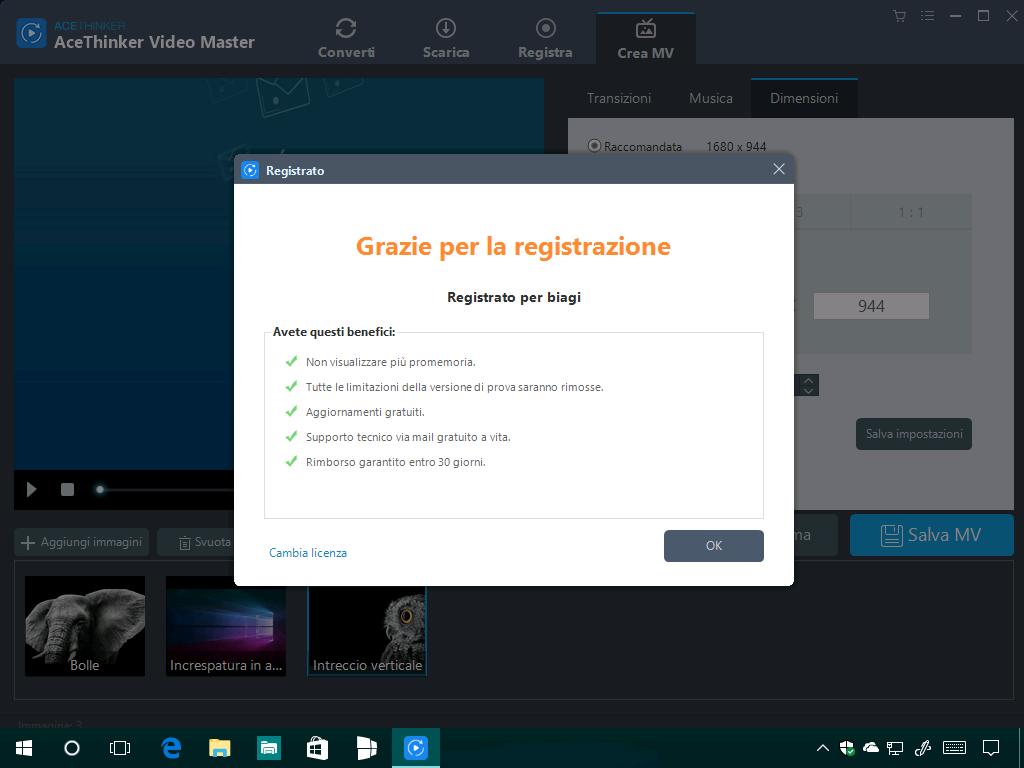
Task: Click 'Non visualizzare più promemoria.' text
Action: click(x=391, y=362)
